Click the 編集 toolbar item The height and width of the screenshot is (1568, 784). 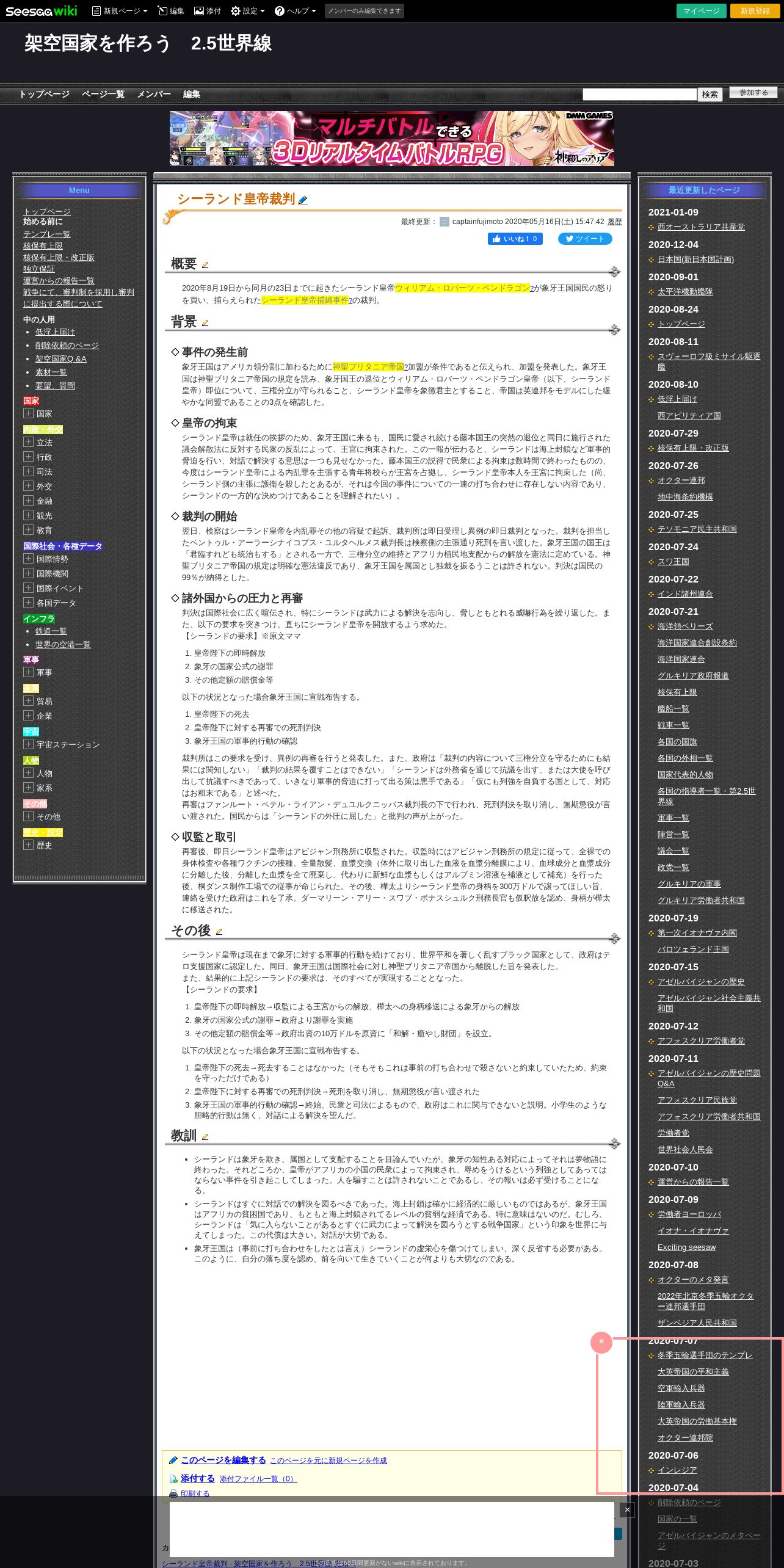point(170,11)
